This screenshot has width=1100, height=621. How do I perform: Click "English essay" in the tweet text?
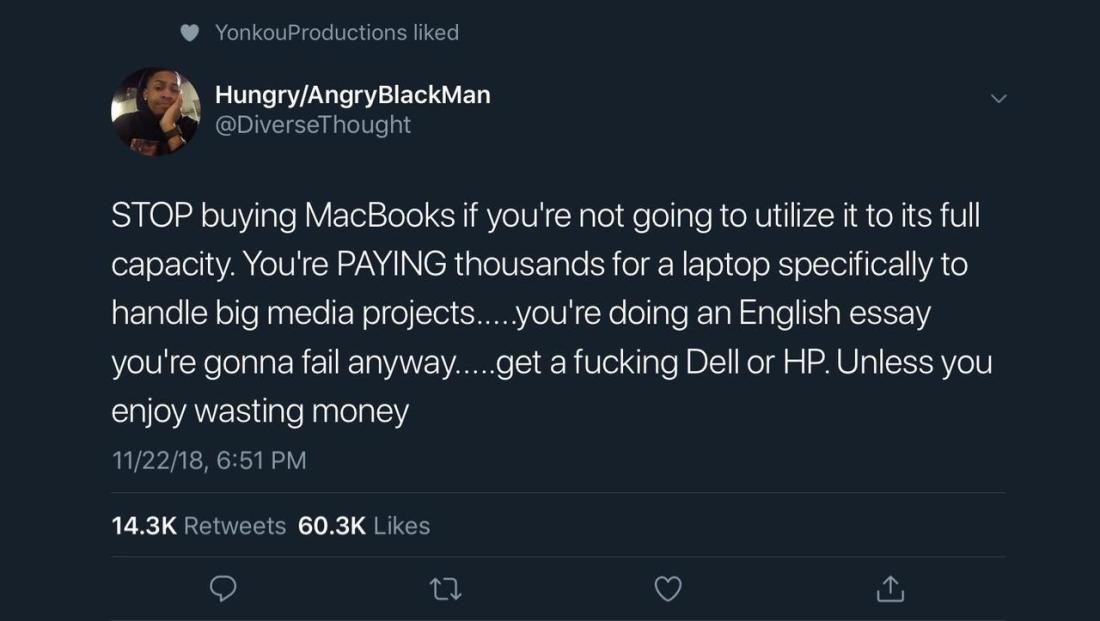click(x=835, y=313)
